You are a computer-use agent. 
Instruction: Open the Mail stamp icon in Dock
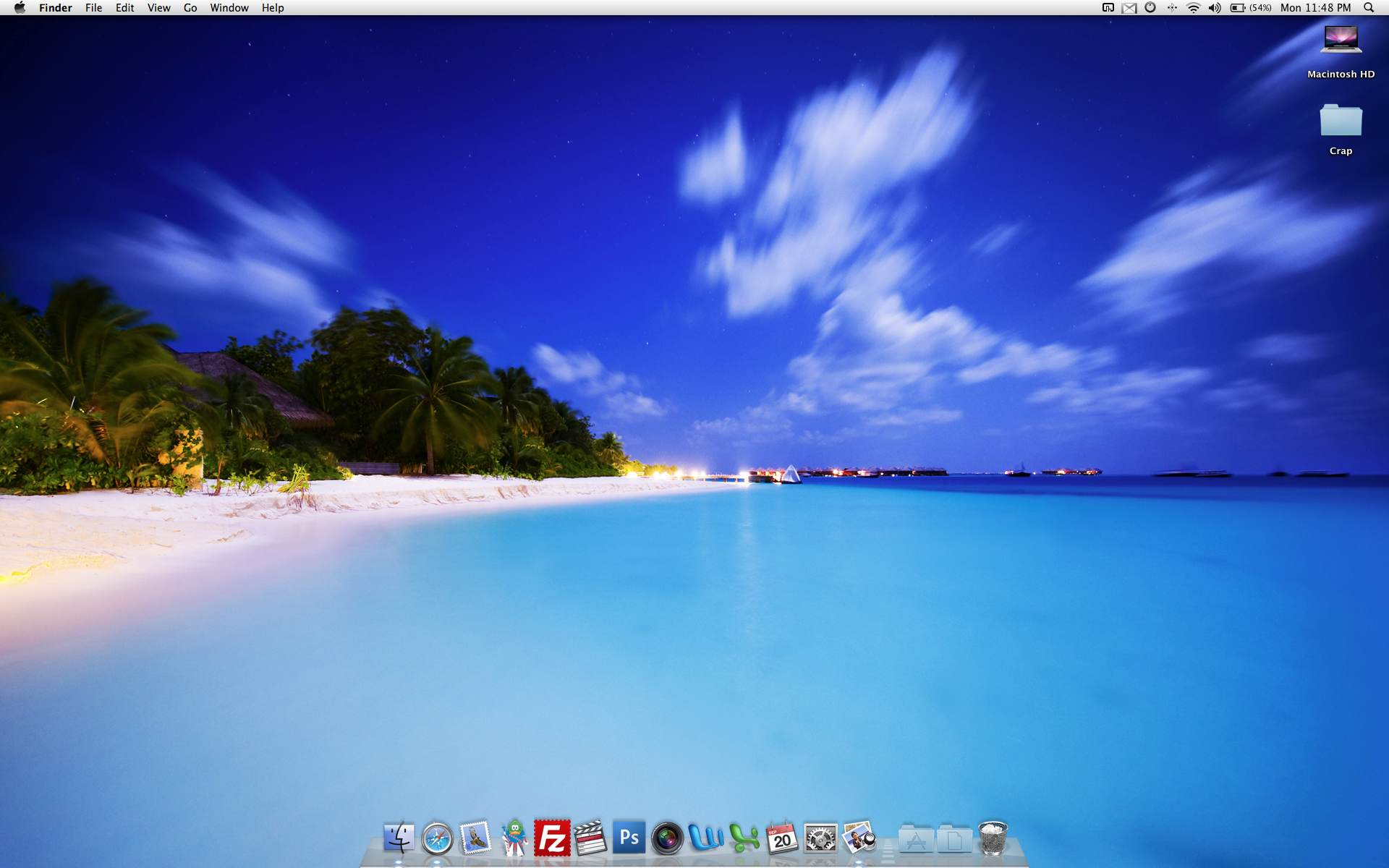point(475,838)
